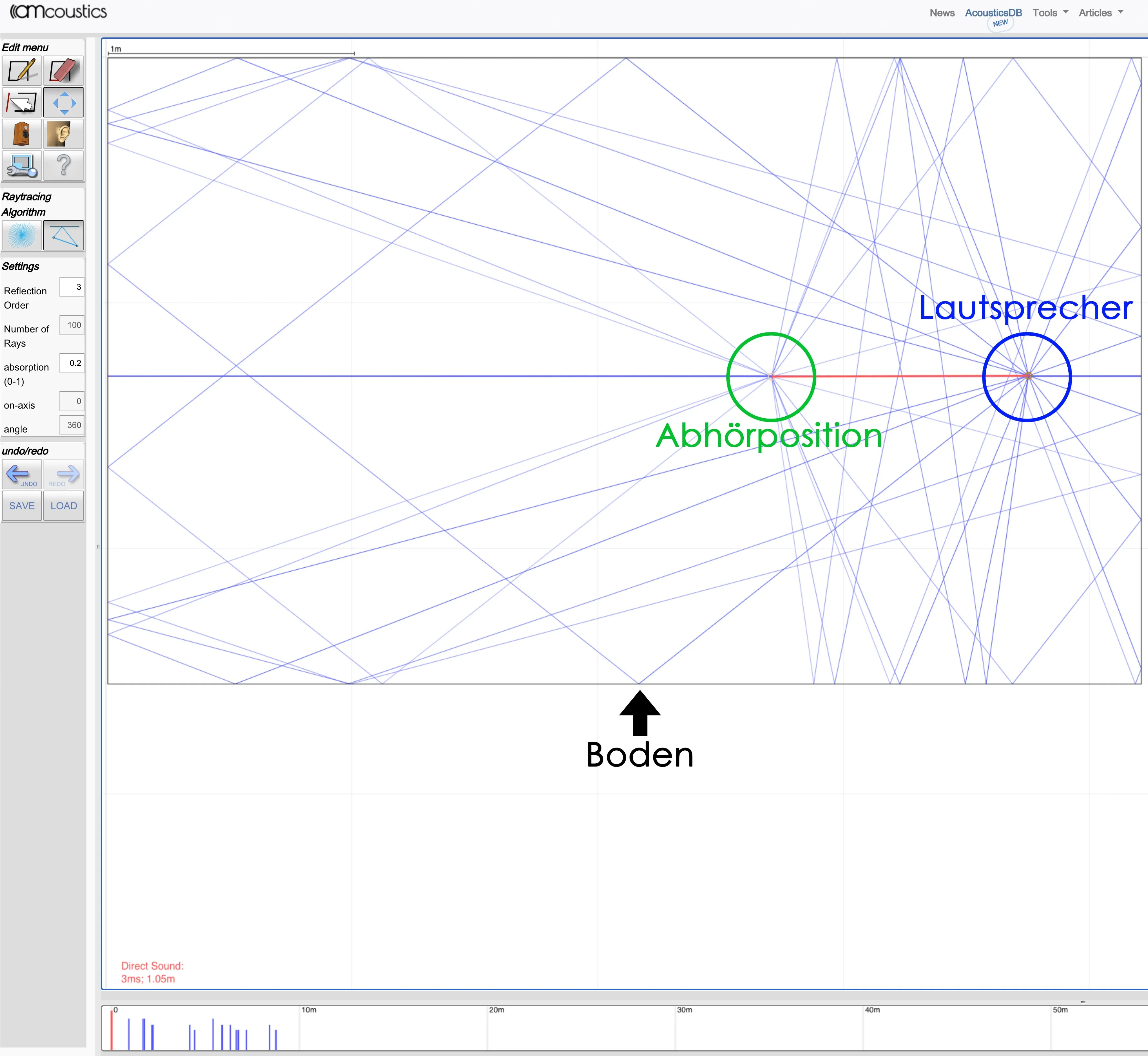Image resolution: width=1148 pixels, height=1056 pixels.
Task: Click the wall edit tool icon
Action: click(x=22, y=103)
